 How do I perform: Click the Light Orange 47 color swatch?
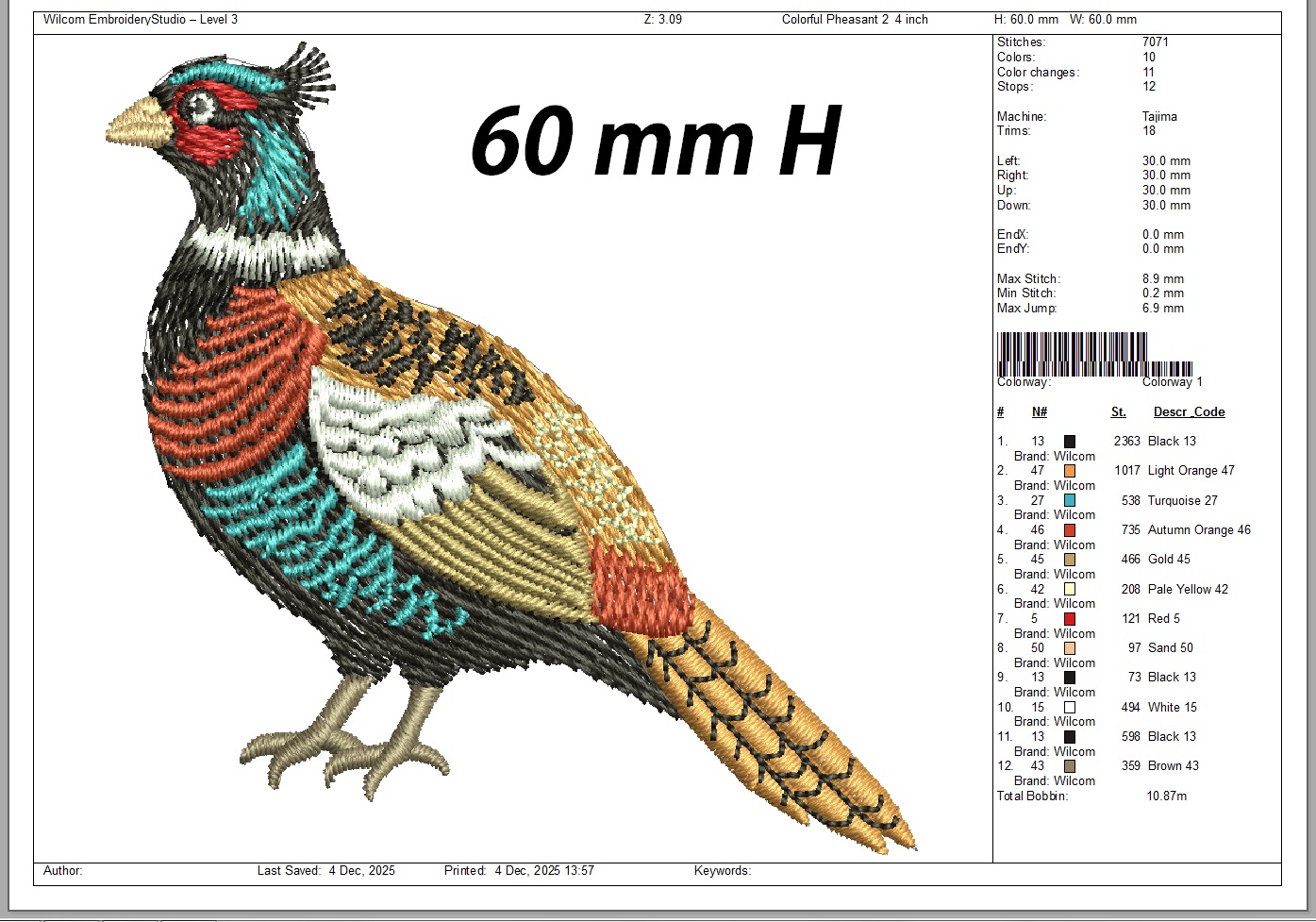pyautogui.click(x=1070, y=471)
